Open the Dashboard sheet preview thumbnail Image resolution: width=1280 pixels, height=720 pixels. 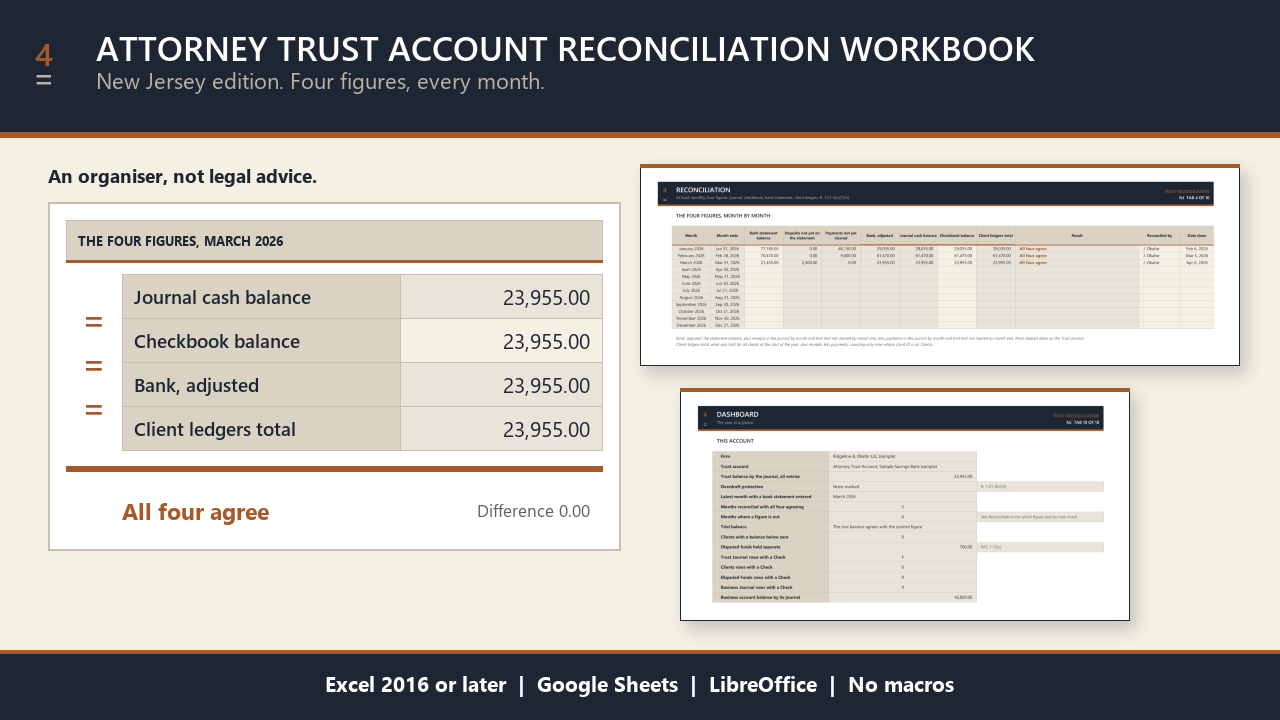click(905, 504)
